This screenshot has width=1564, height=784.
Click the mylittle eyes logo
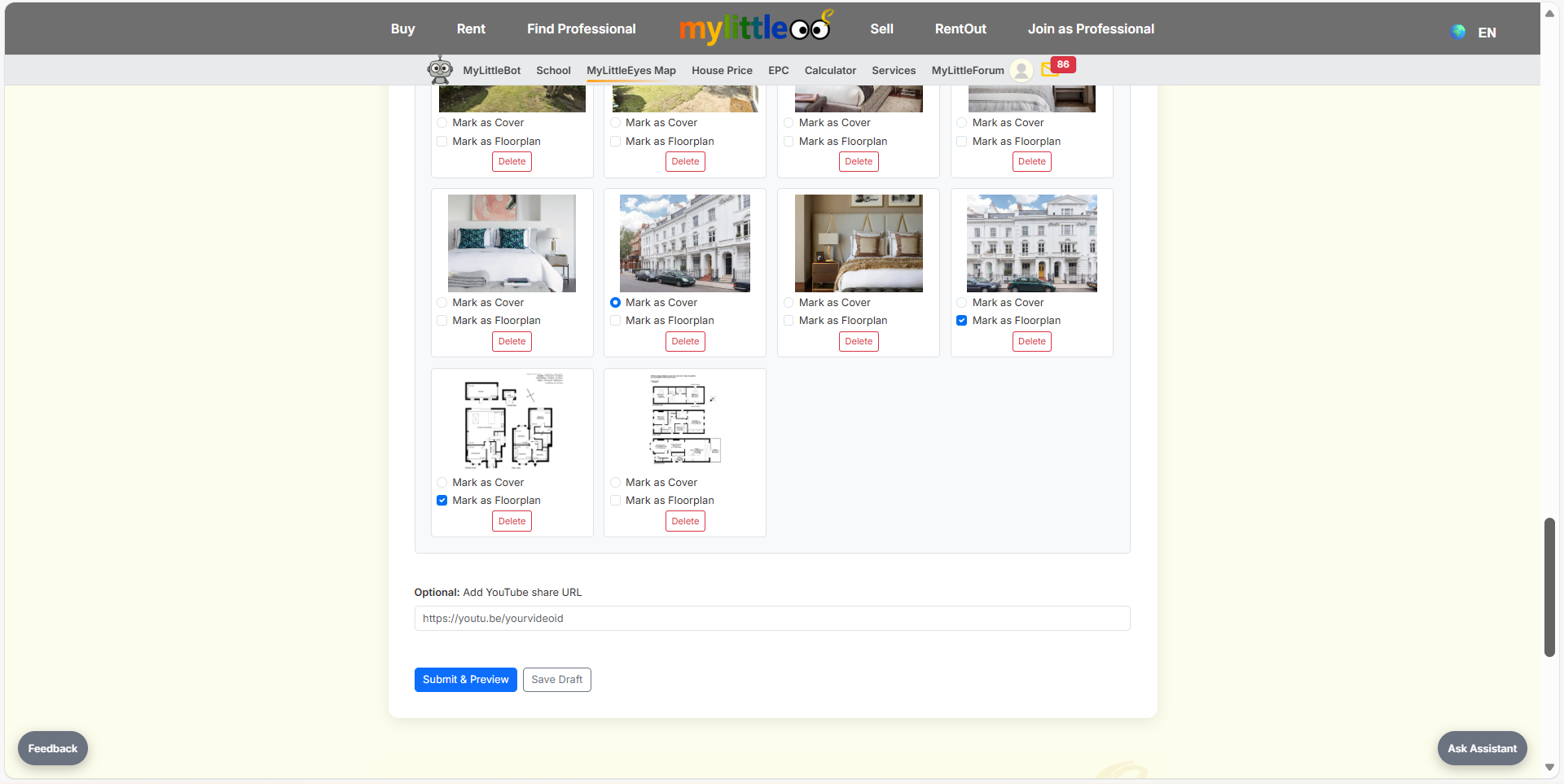pos(755,28)
